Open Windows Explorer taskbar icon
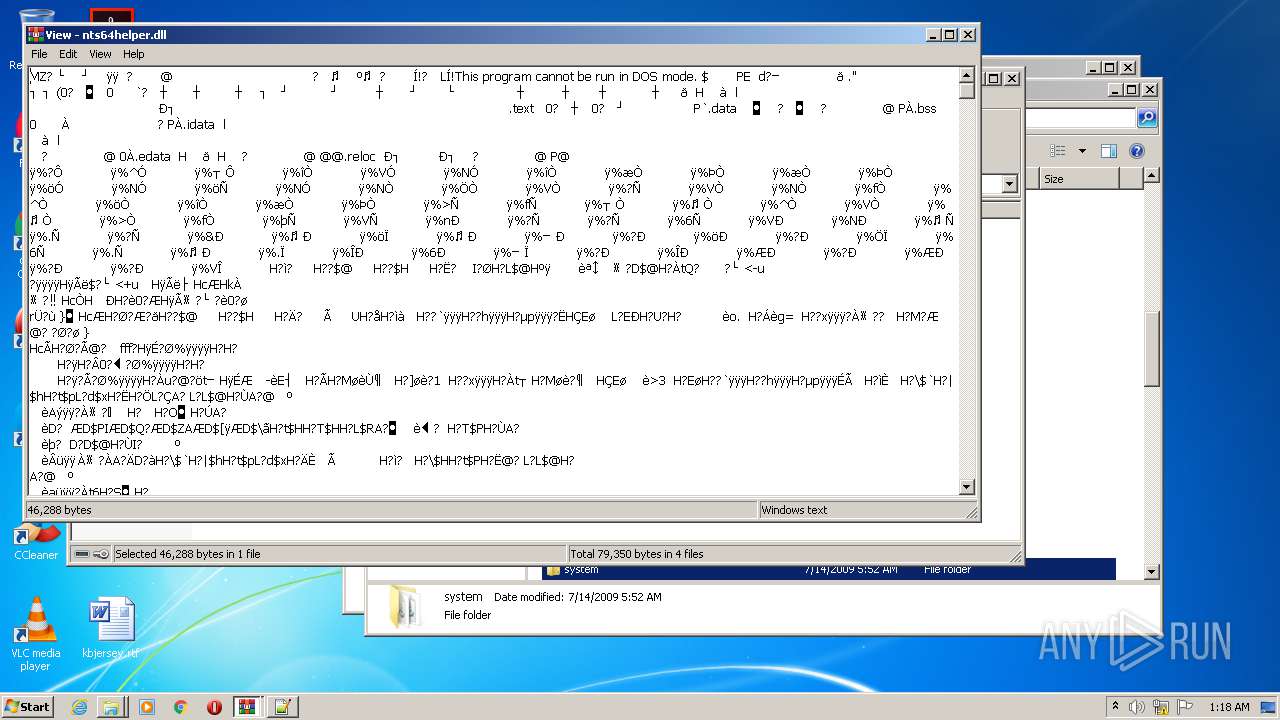The width and height of the screenshot is (1280, 720). pos(111,707)
